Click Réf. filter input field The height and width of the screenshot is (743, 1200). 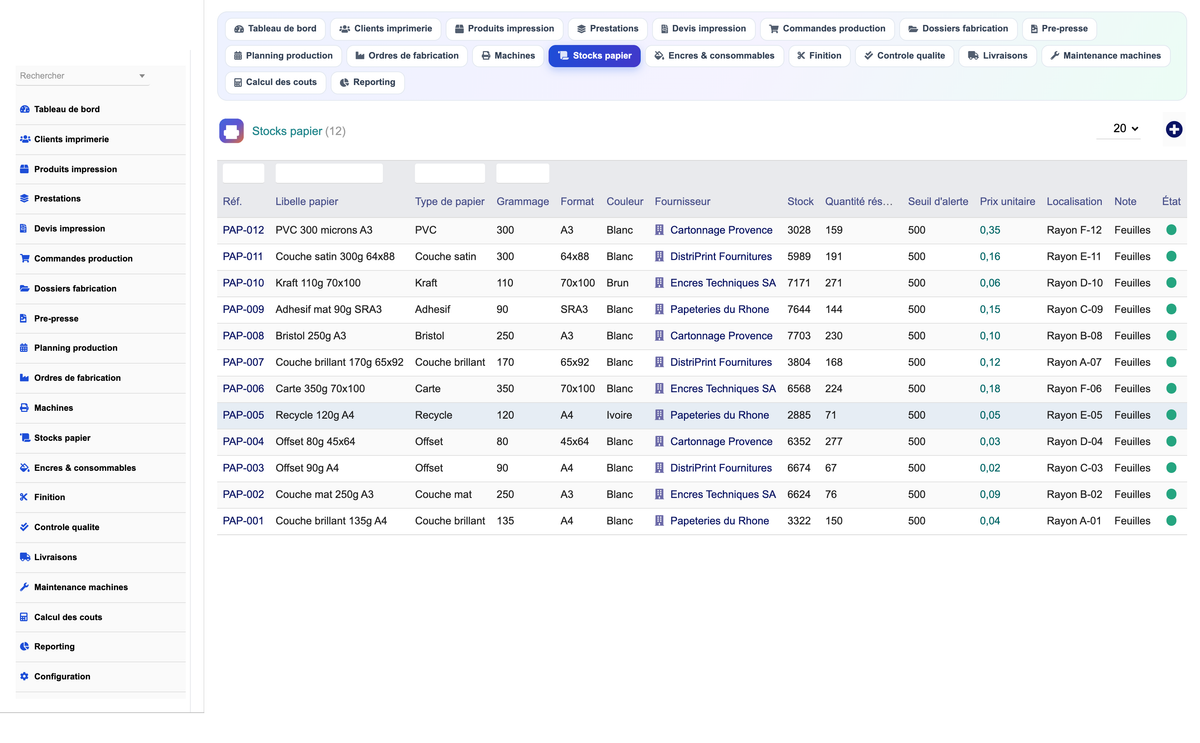pyautogui.click(x=243, y=173)
